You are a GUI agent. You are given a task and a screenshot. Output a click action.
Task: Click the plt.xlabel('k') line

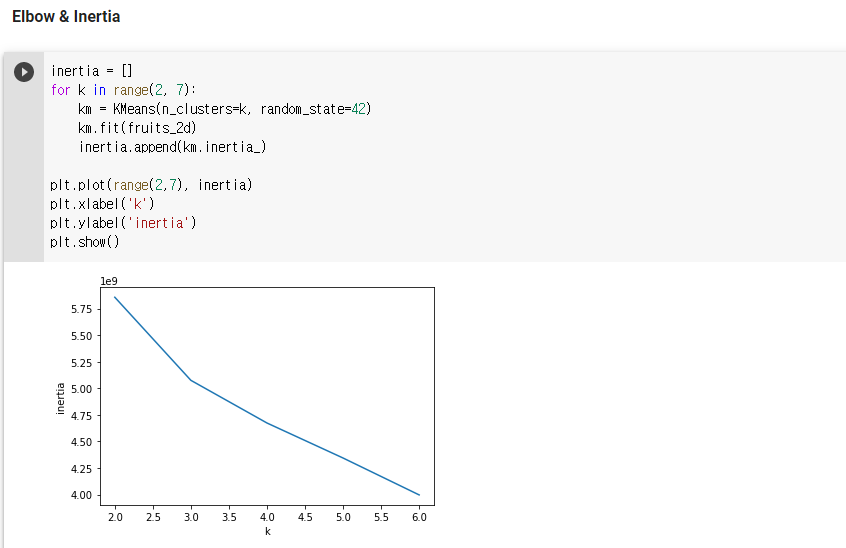103,204
